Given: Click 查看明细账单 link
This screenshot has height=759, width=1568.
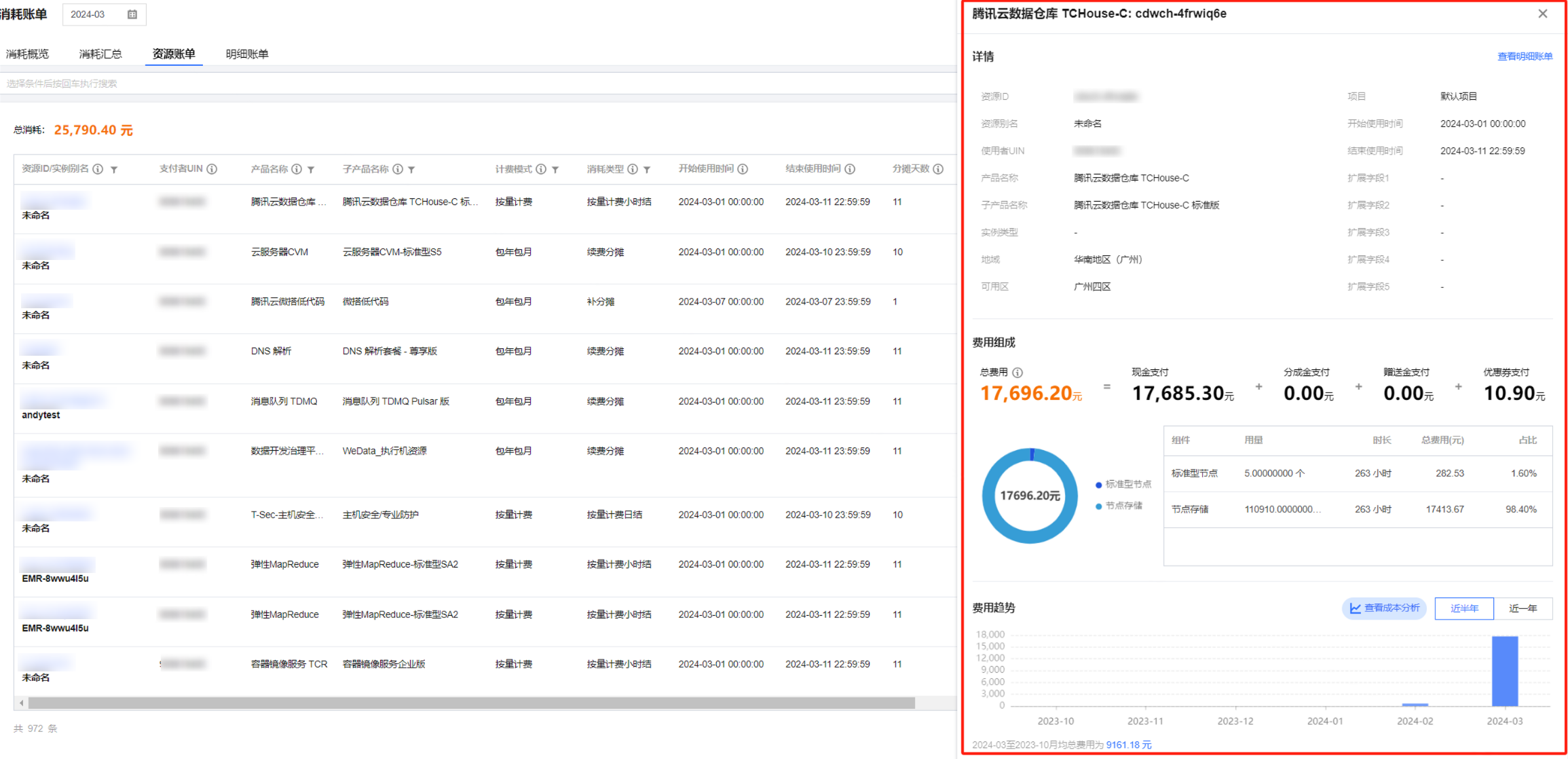Looking at the screenshot, I should coord(1525,56).
